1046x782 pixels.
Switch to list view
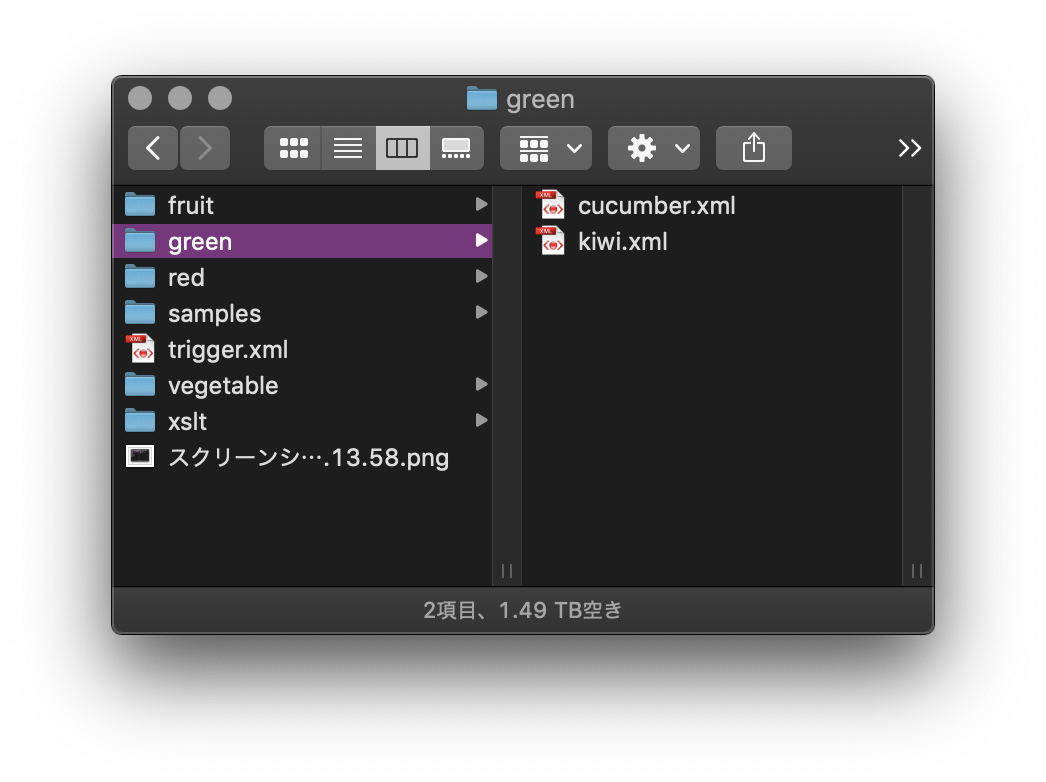click(x=348, y=147)
